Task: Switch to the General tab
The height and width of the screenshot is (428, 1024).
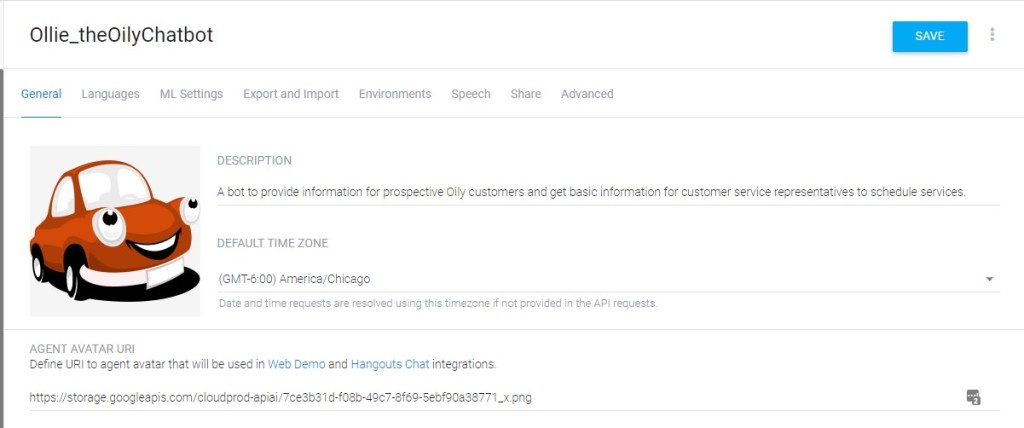Action: pos(41,94)
